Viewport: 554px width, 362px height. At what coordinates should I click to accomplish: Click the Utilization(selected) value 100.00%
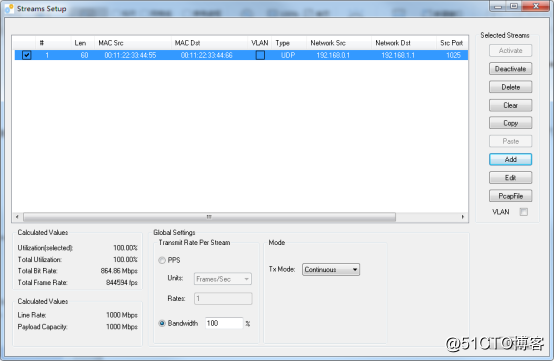click(125, 248)
